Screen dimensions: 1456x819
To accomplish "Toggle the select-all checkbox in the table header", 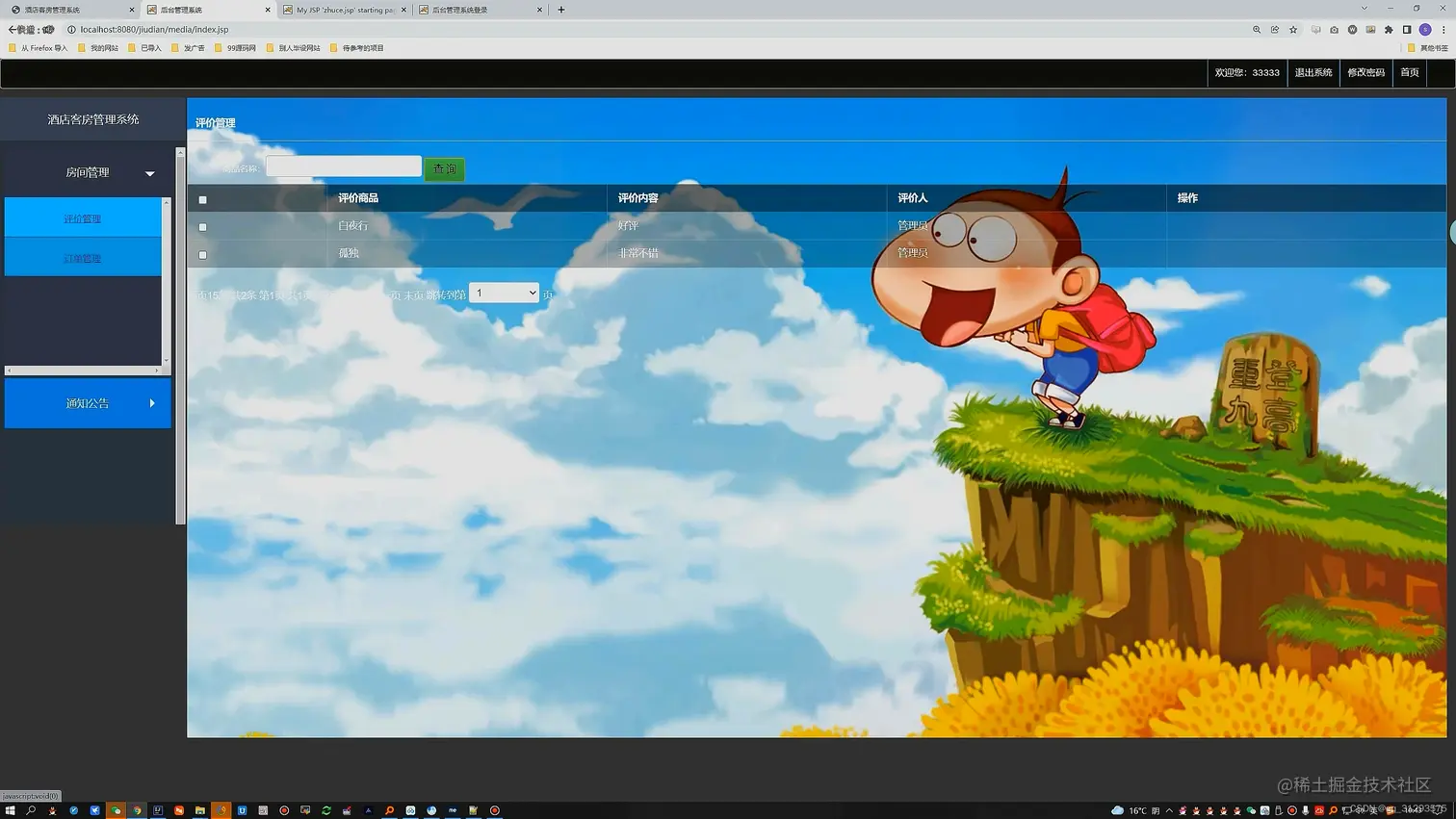I will pyautogui.click(x=202, y=200).
